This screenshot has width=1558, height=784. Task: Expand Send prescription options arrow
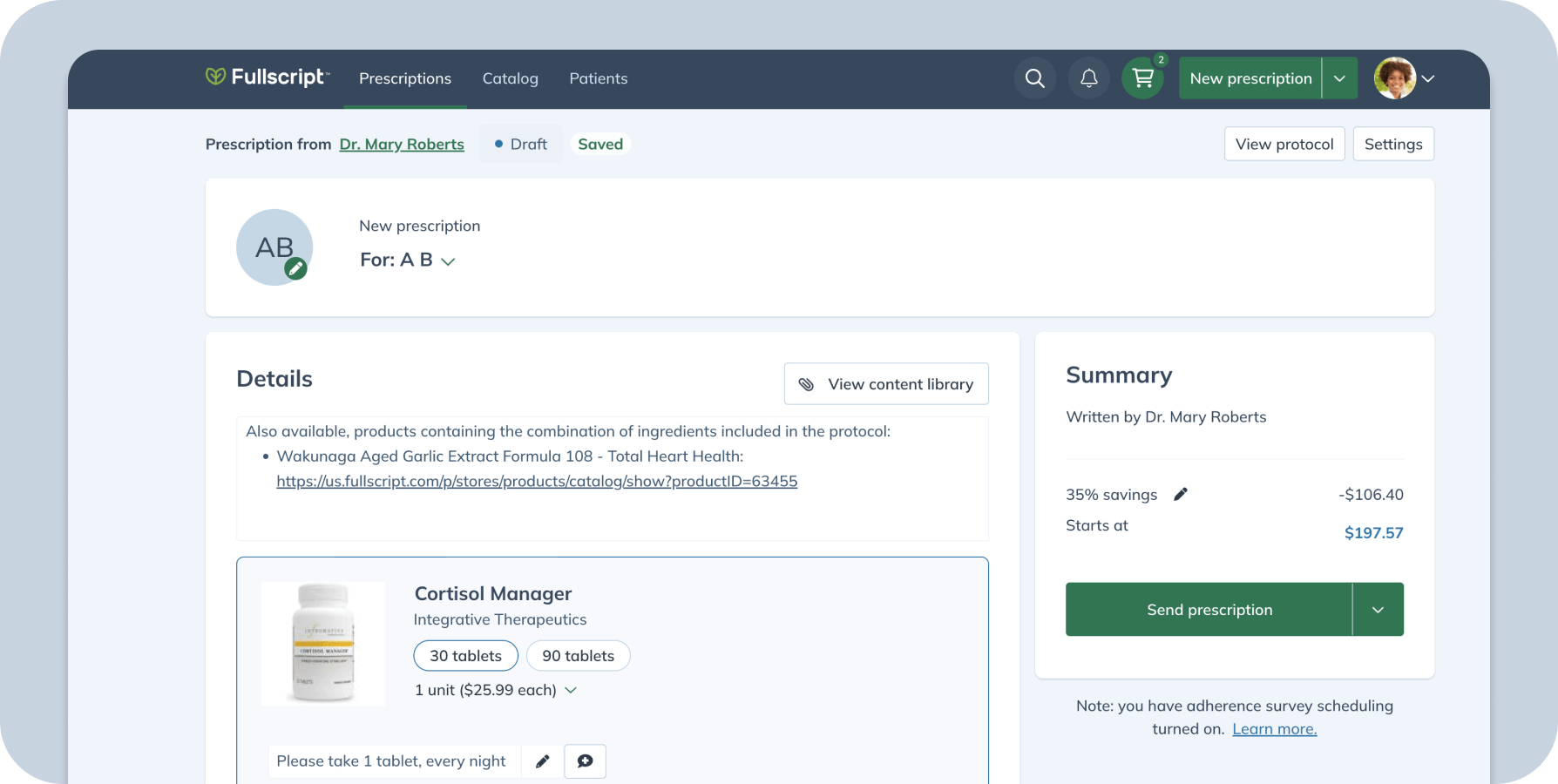1378,610
